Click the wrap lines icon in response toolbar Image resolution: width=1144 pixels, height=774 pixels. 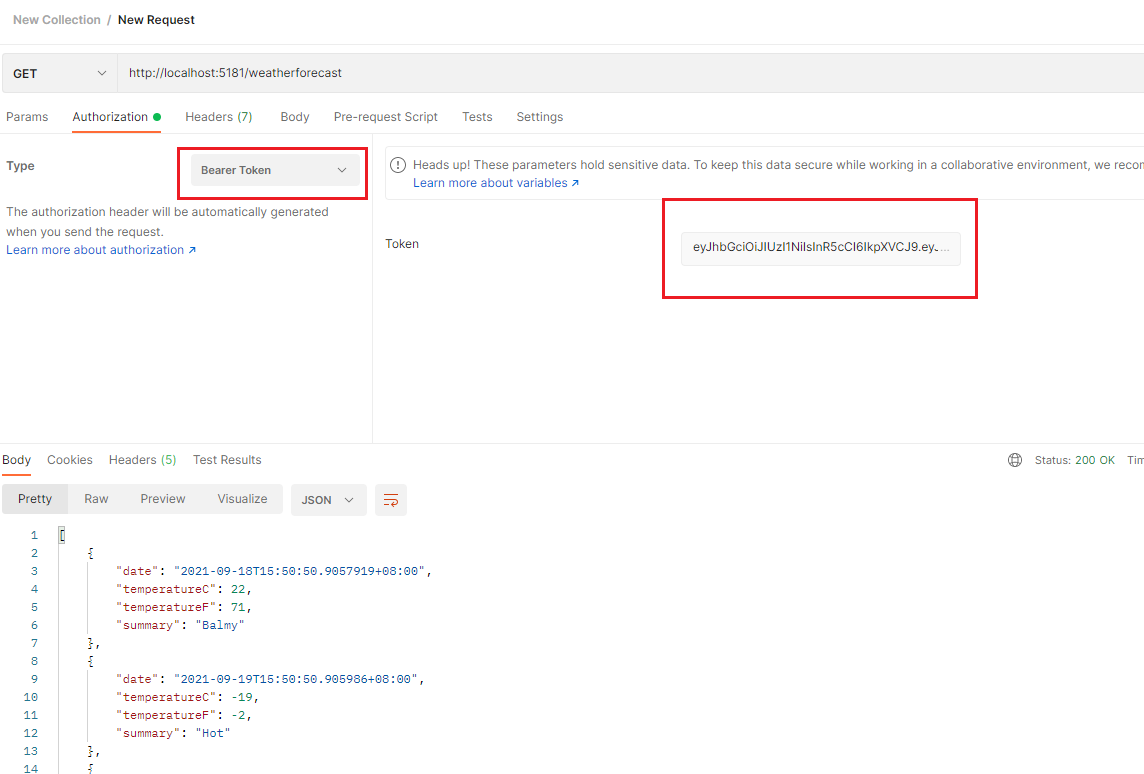click(x=391, y=500)
